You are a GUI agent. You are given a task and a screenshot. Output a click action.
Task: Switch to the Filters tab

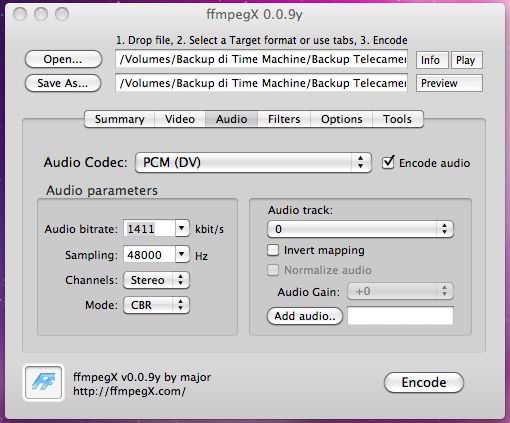tap(284, 119)
